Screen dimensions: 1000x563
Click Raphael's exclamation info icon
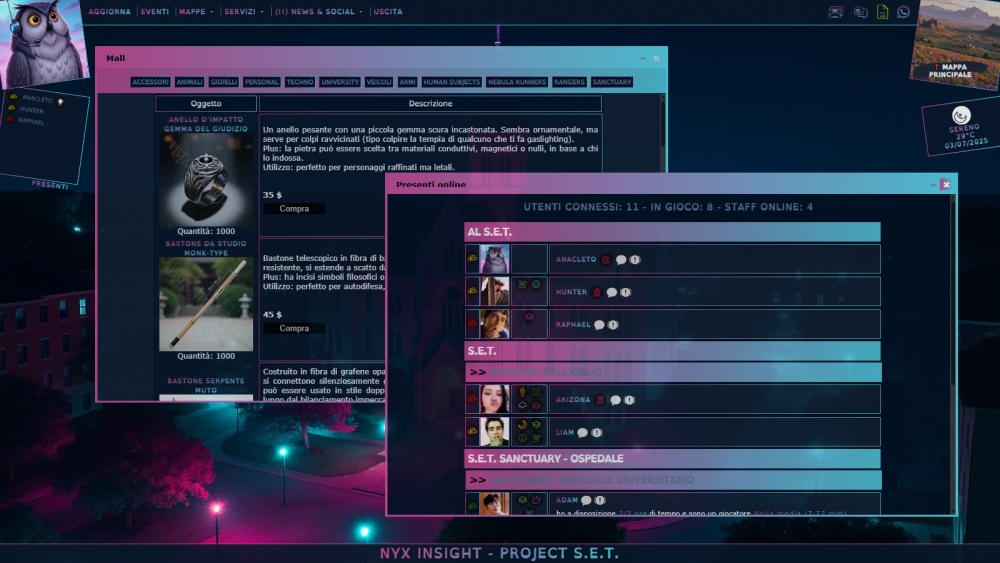point(613,325)
